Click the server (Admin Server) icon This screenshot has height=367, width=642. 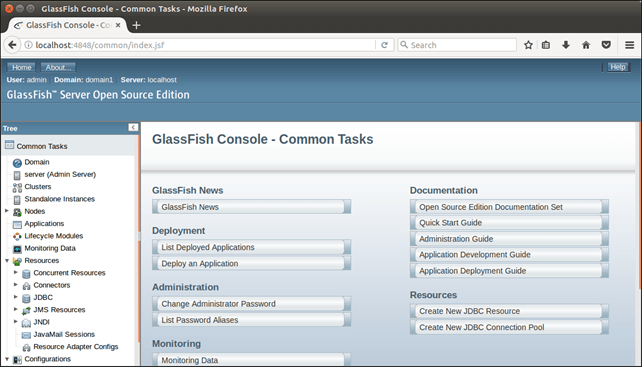coord(17,175)
